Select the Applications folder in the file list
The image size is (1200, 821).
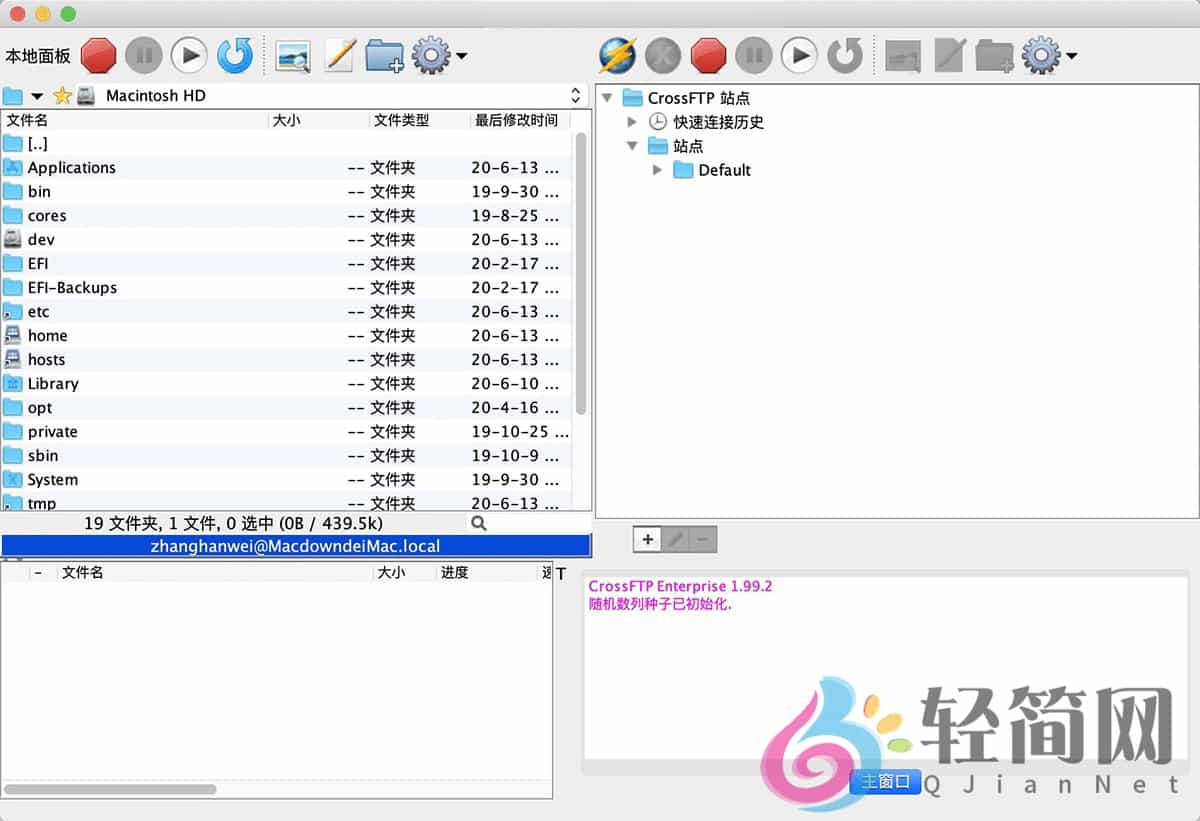(72, 168)
